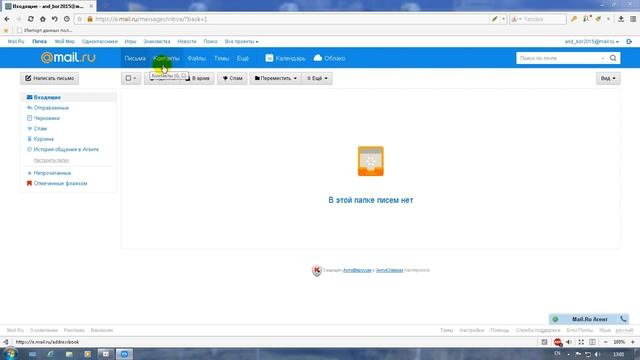Image resolution: width=640 pixels, height=360 pixels.
Task: Click the phone icon in Mail.Ru Агент bar
Action: point(623,319)
